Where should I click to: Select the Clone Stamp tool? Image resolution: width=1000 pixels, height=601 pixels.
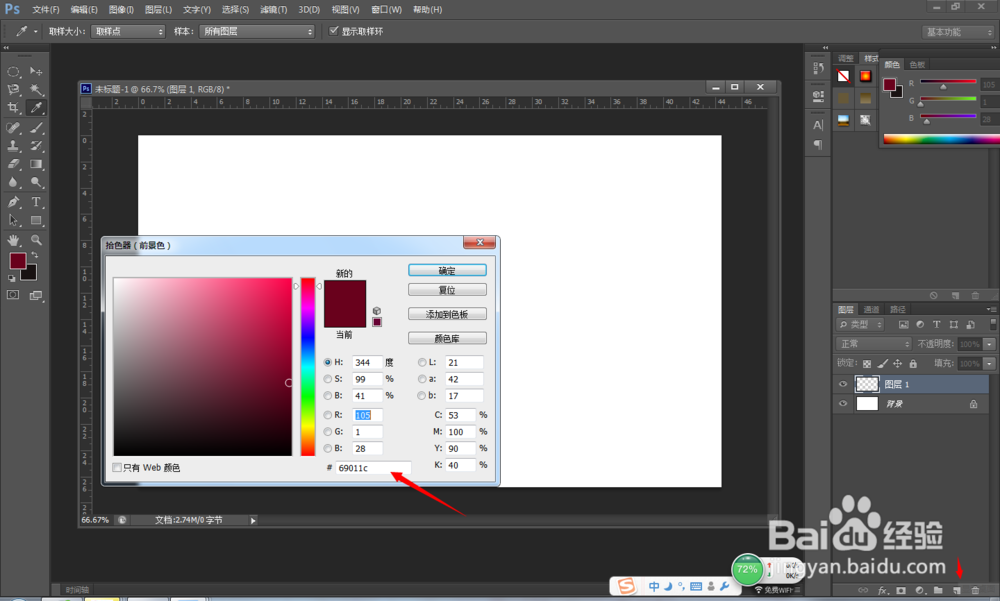(x=13, y=146)
